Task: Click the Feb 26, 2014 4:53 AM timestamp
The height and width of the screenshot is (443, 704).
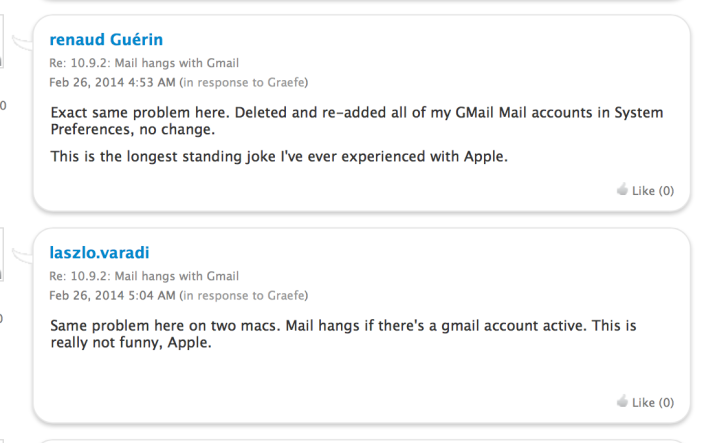Action: click(112, 82)
